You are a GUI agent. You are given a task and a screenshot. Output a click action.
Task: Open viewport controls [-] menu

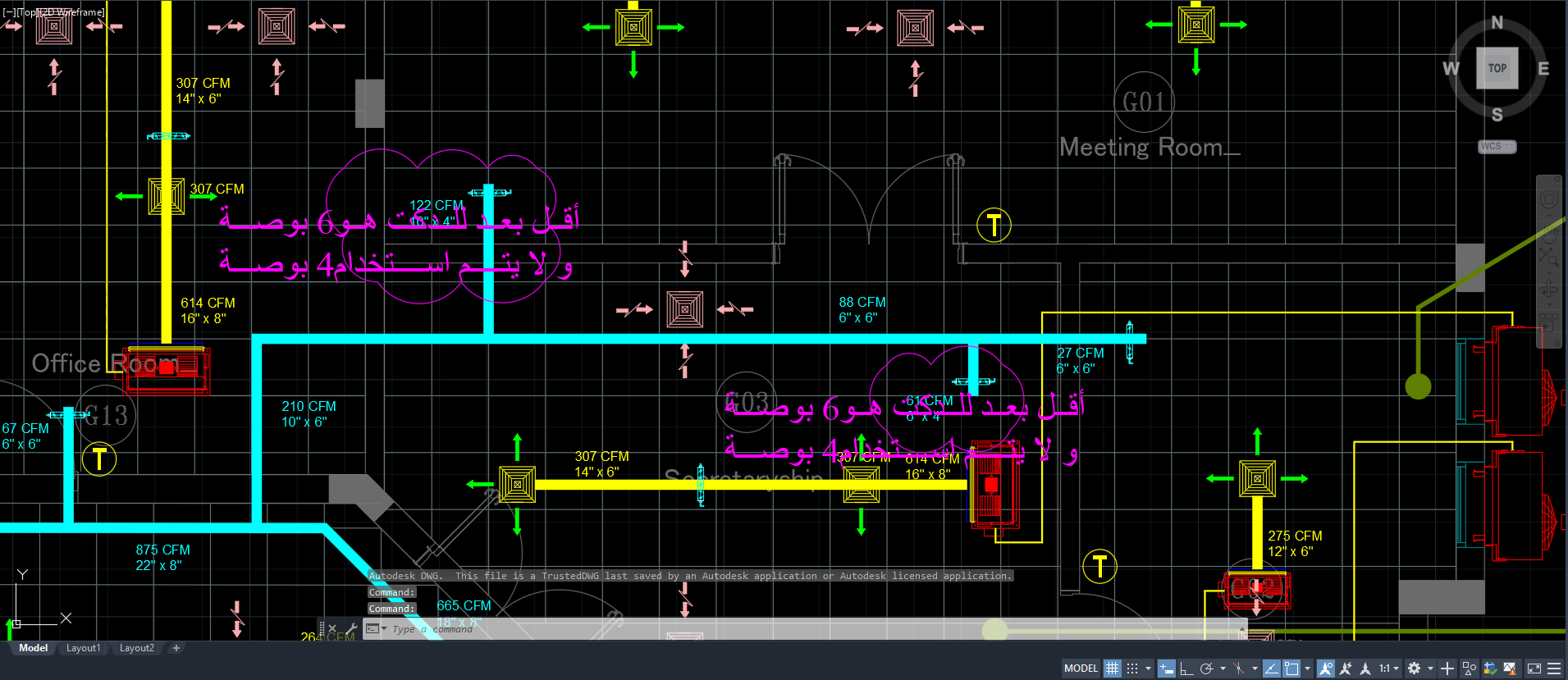(9, 12)
